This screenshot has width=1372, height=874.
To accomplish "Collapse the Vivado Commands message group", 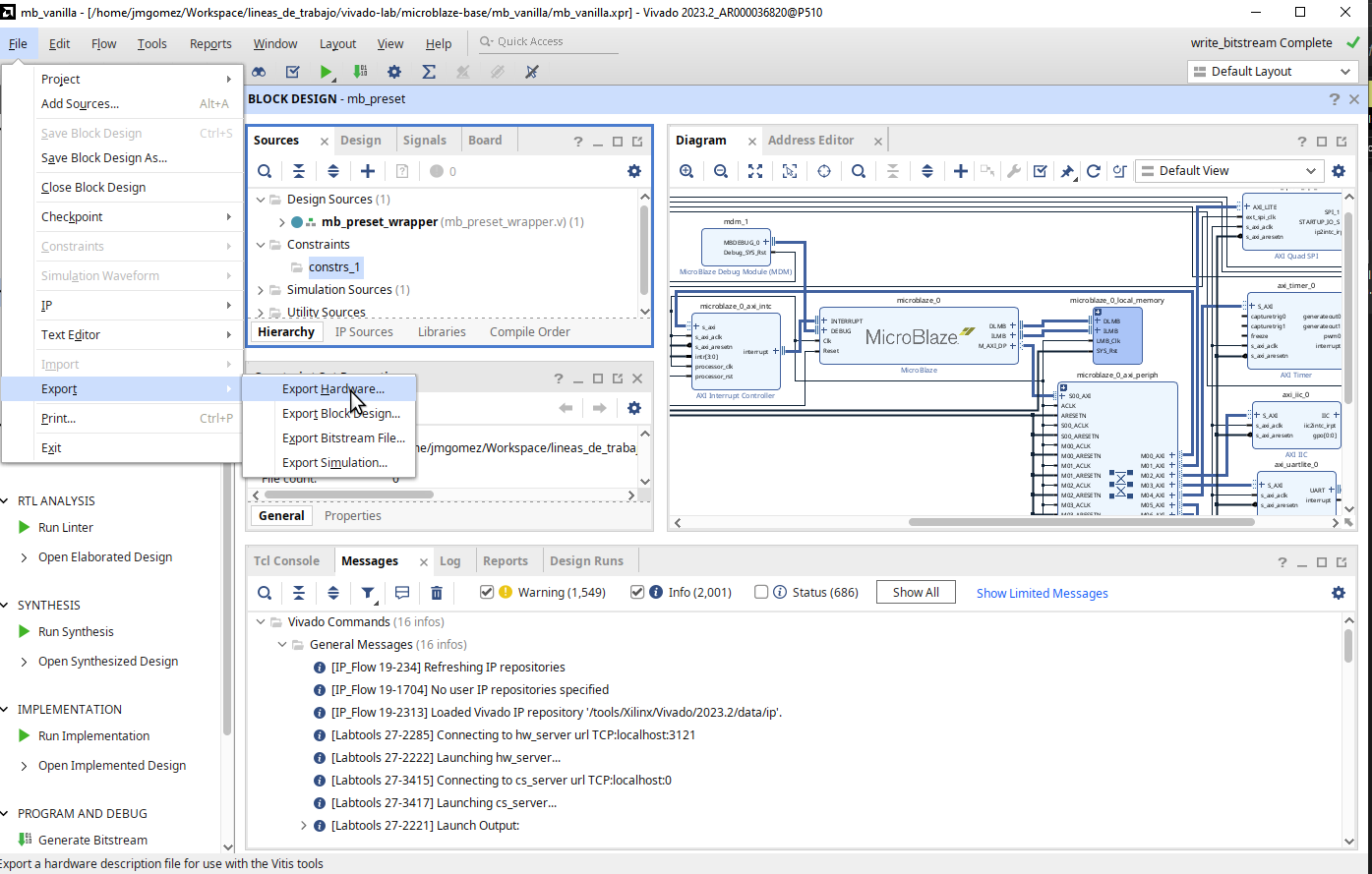I will [262, 622].
